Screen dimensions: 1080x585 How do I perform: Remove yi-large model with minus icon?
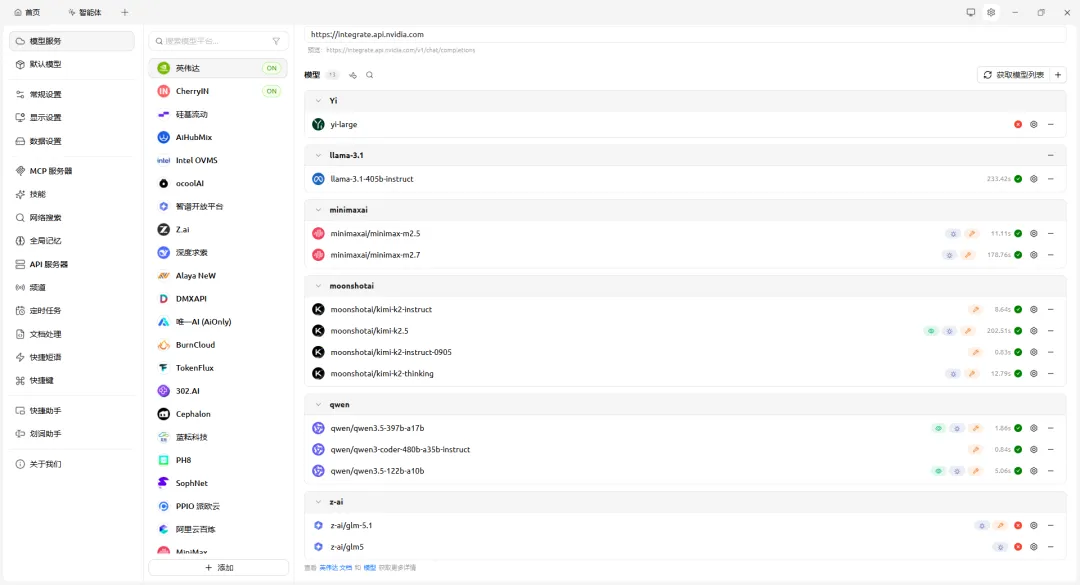pyautogui.click(x=1051, y=125)
